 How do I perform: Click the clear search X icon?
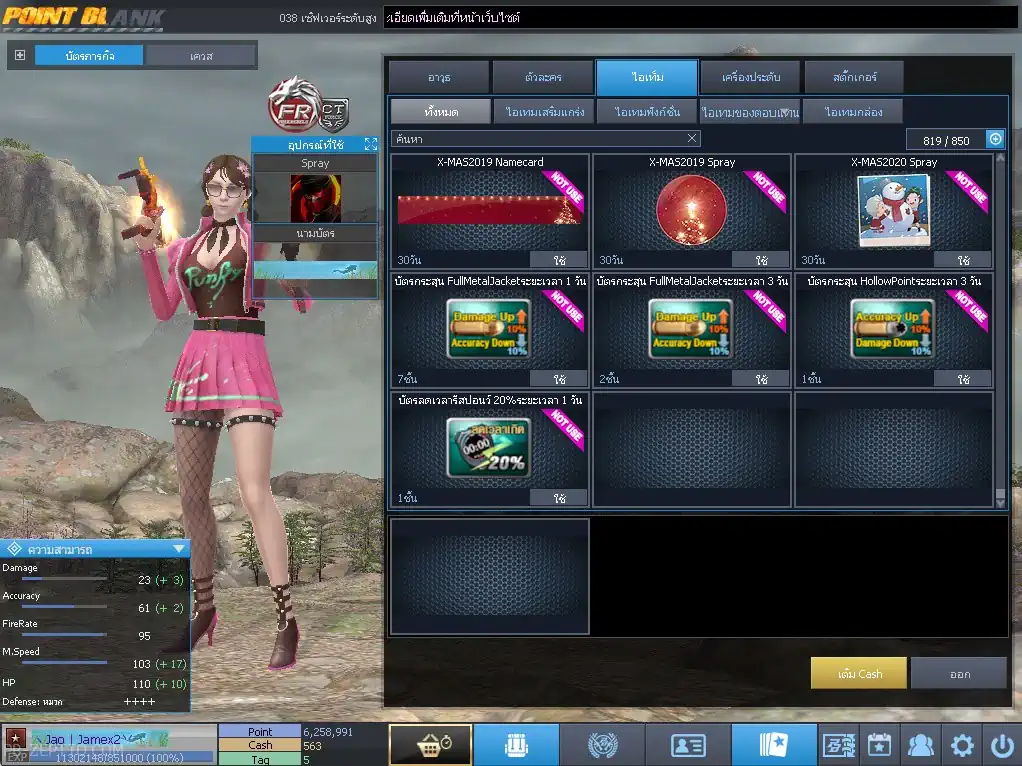[692, 139]
